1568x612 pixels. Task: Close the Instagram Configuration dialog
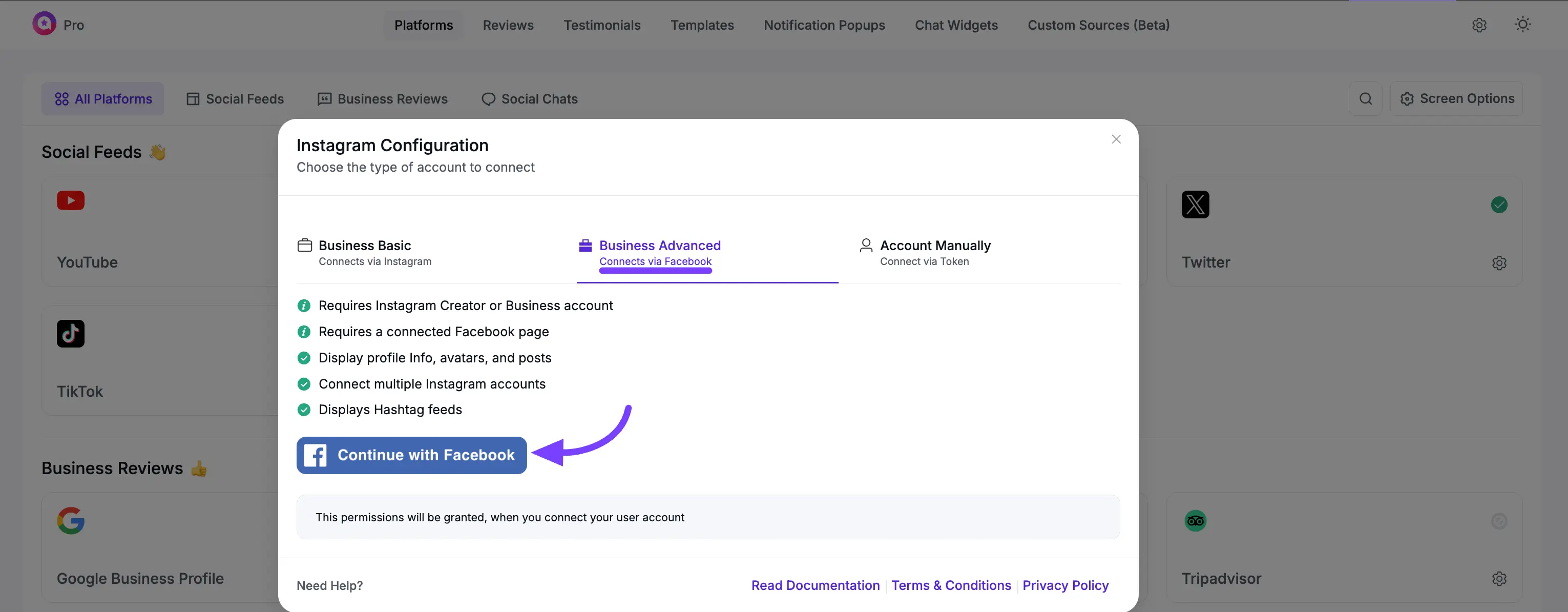click(x=1116, y=139)
